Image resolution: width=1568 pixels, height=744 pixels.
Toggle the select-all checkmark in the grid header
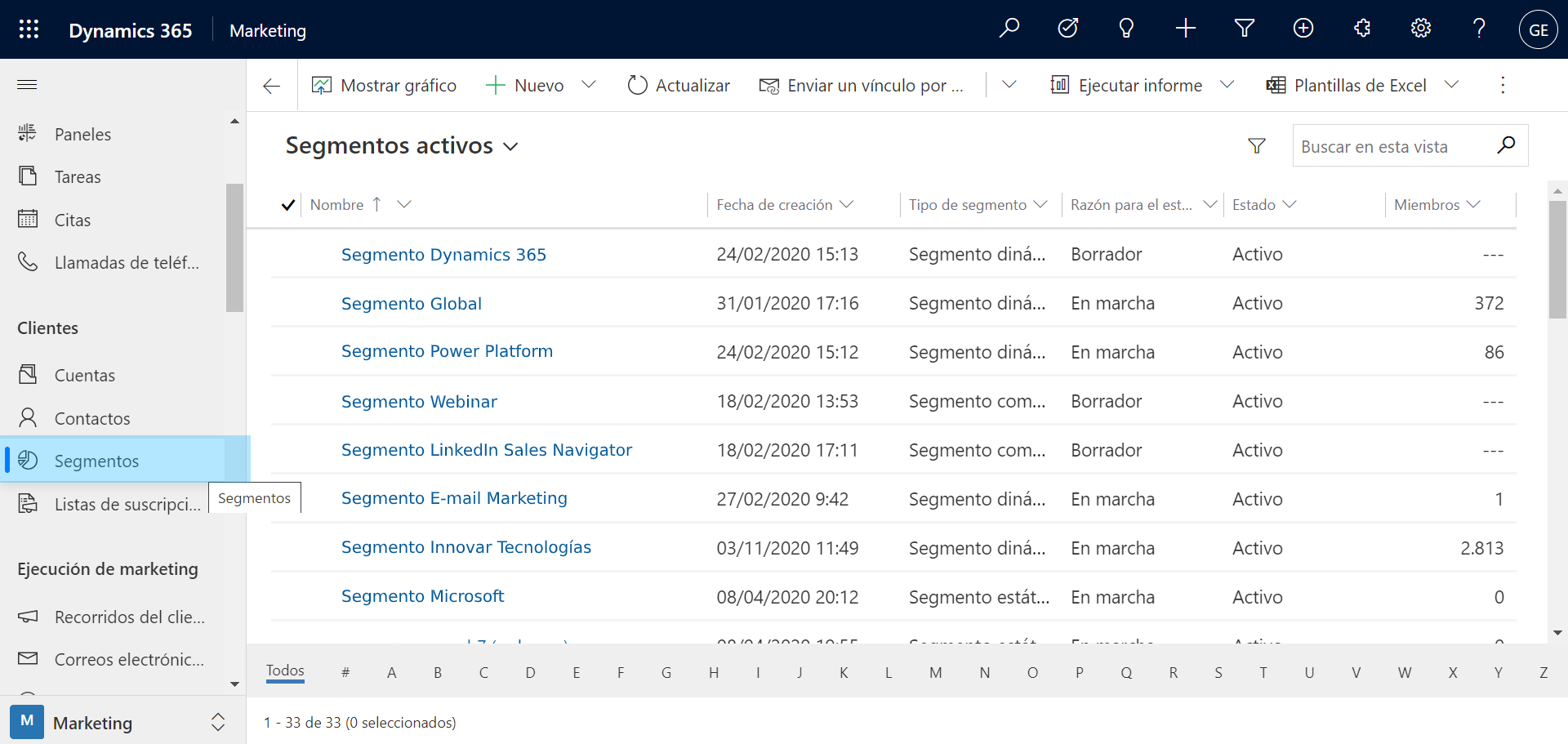[287, 204]
